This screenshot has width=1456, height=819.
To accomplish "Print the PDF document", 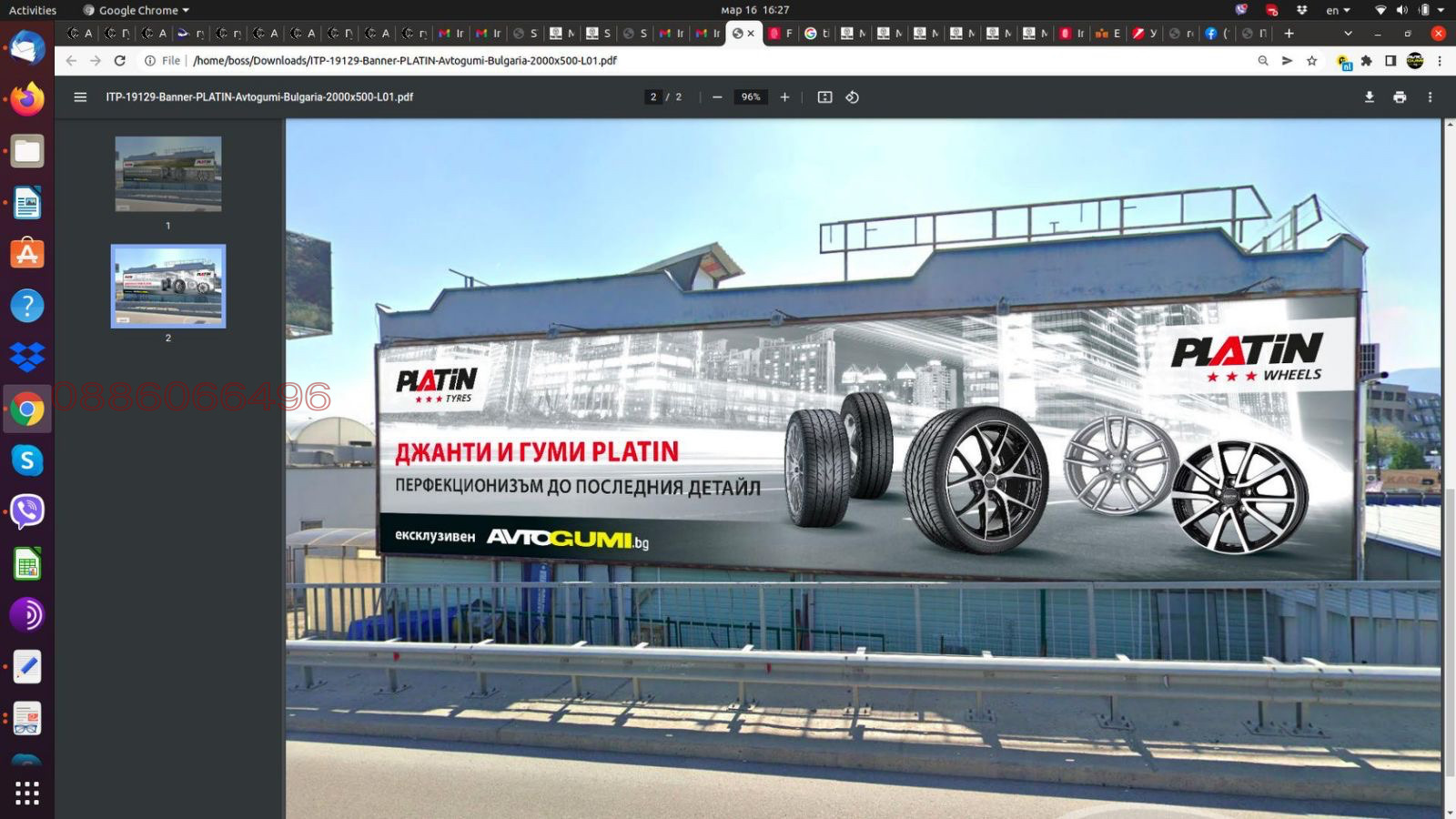I will click(x=1400, y=97).
